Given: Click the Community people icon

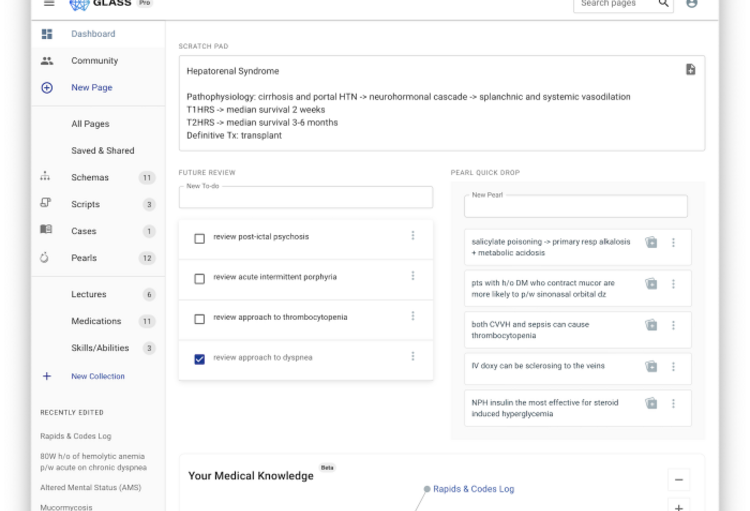Looking at the screenshot, I should 47,61.
